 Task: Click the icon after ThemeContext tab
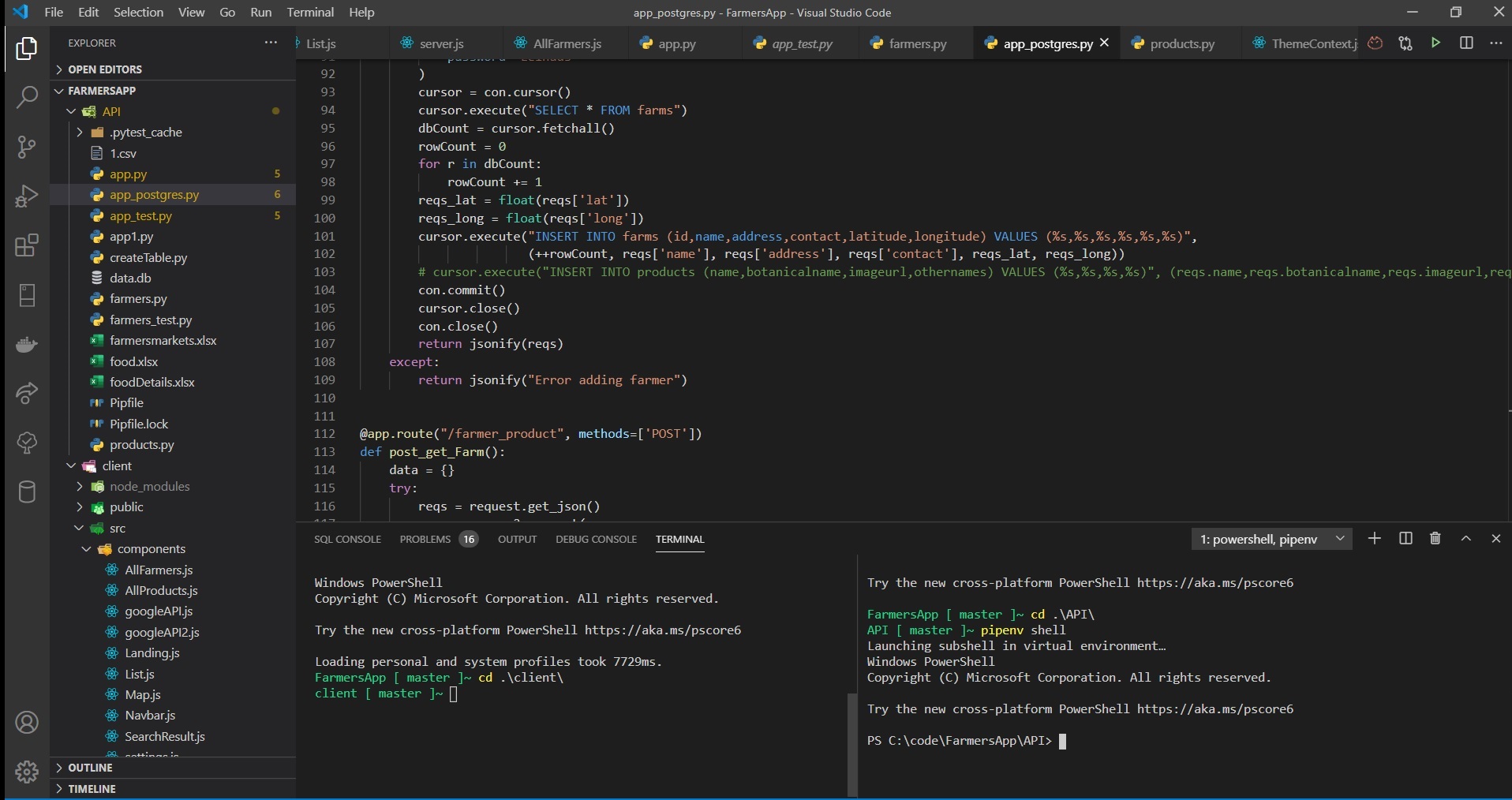(1375, 43)
